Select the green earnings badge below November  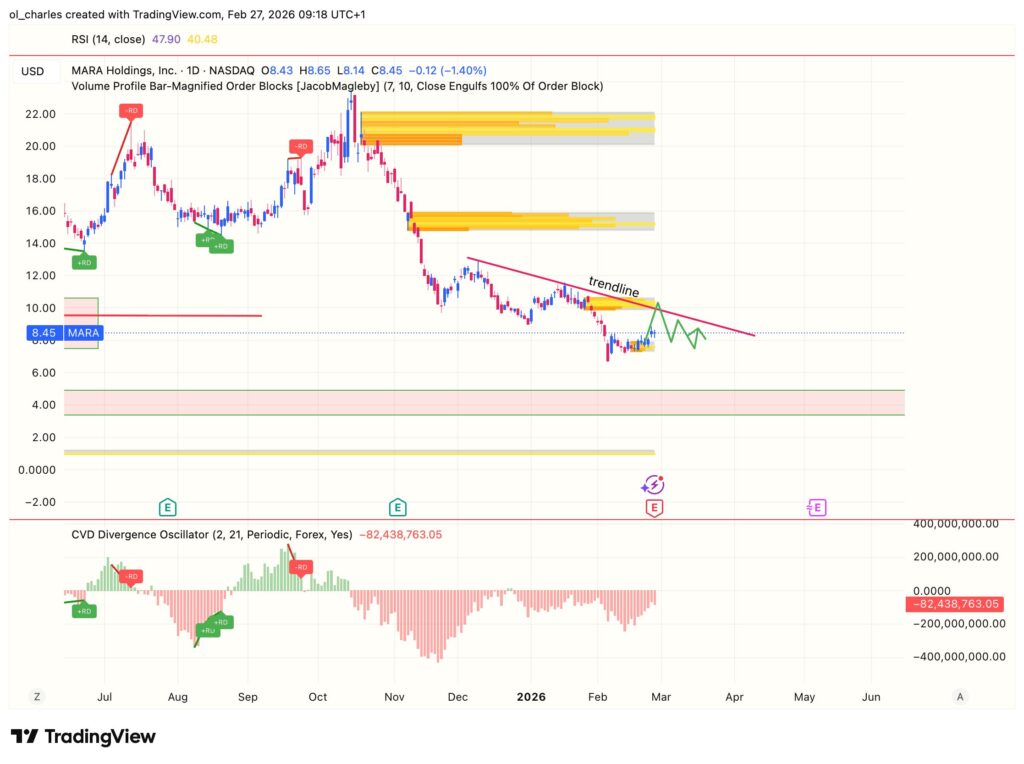tap(397, 507)
